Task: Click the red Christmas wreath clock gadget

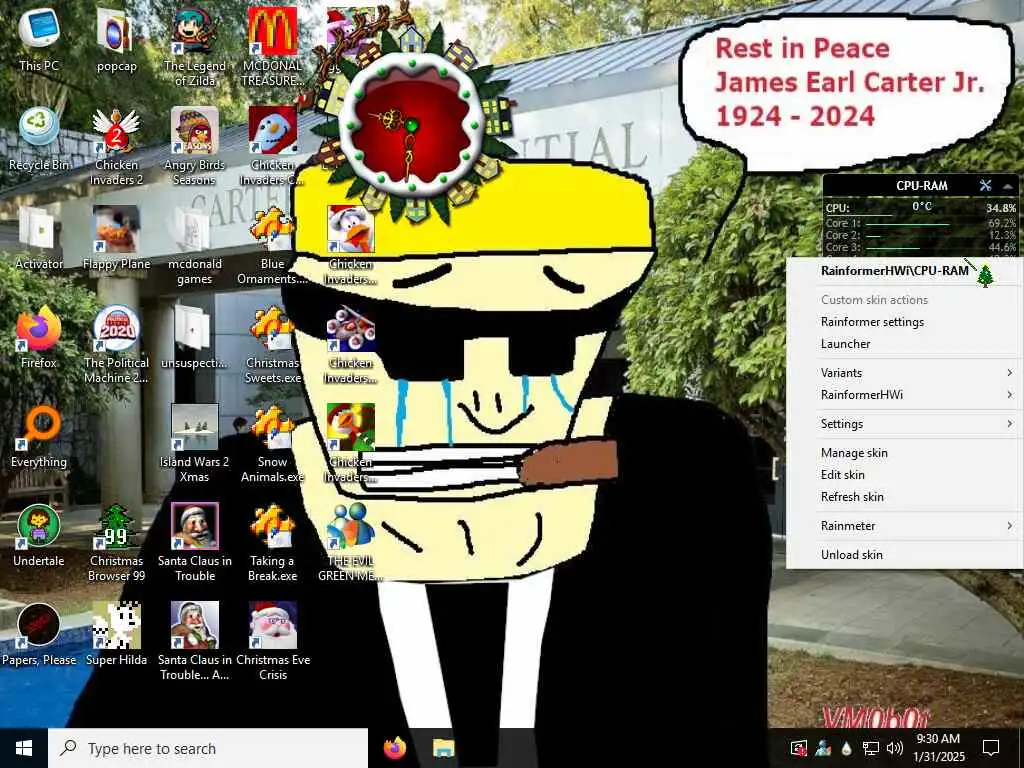Action: point(411,124)
